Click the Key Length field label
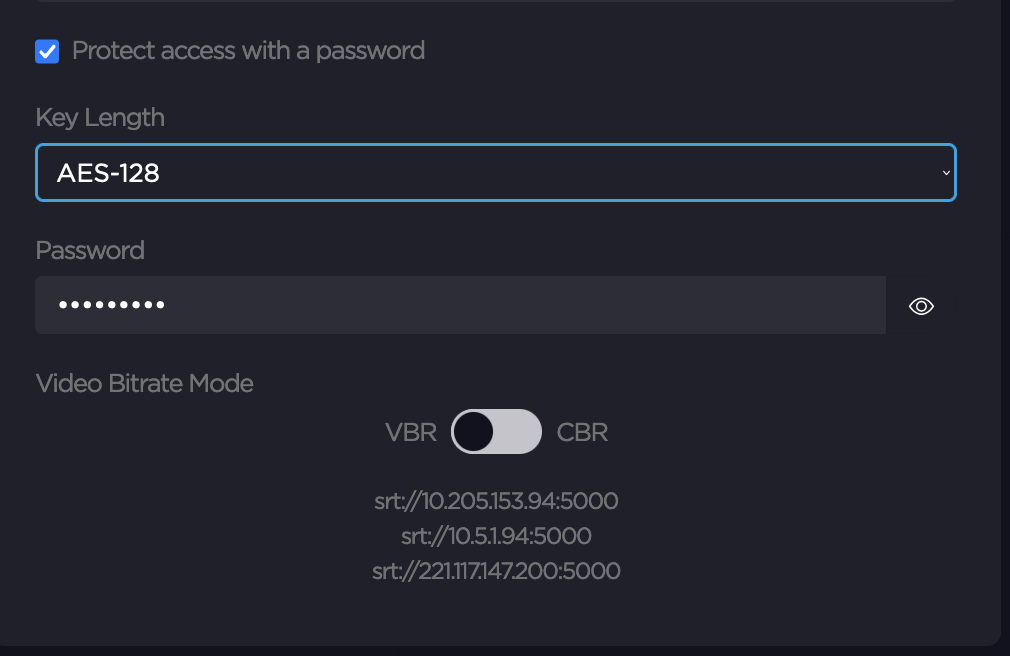The image size is (1010, 656). [100, 117]
